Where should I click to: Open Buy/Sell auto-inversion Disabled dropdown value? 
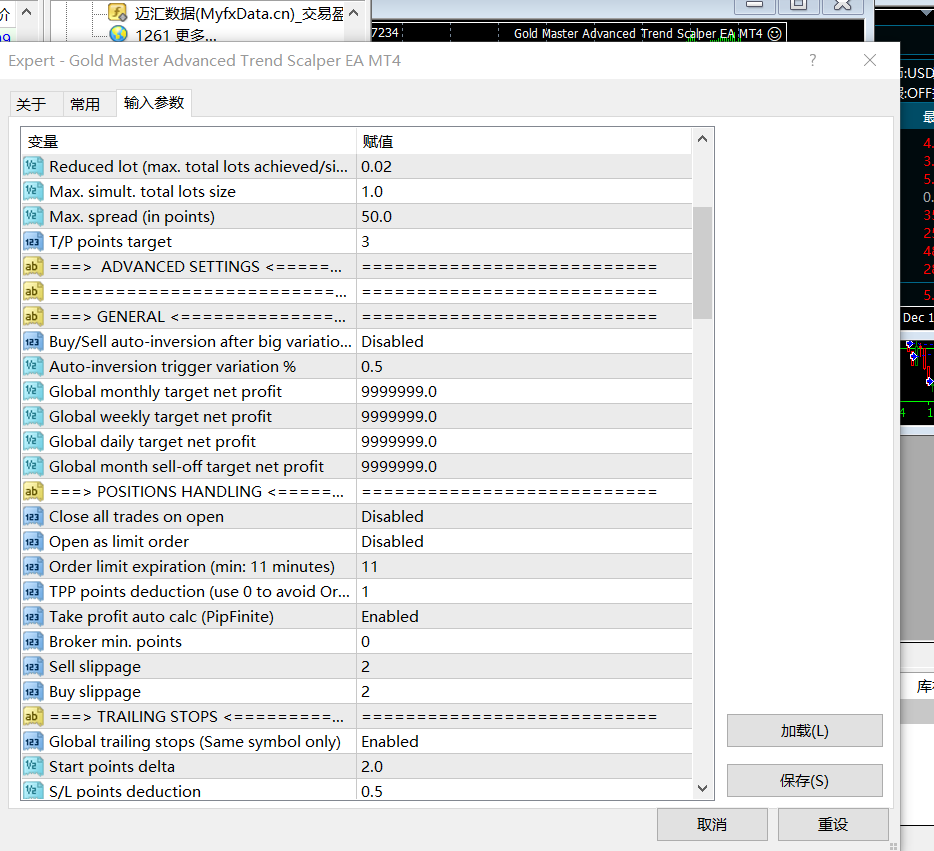(x=392, y=341)
